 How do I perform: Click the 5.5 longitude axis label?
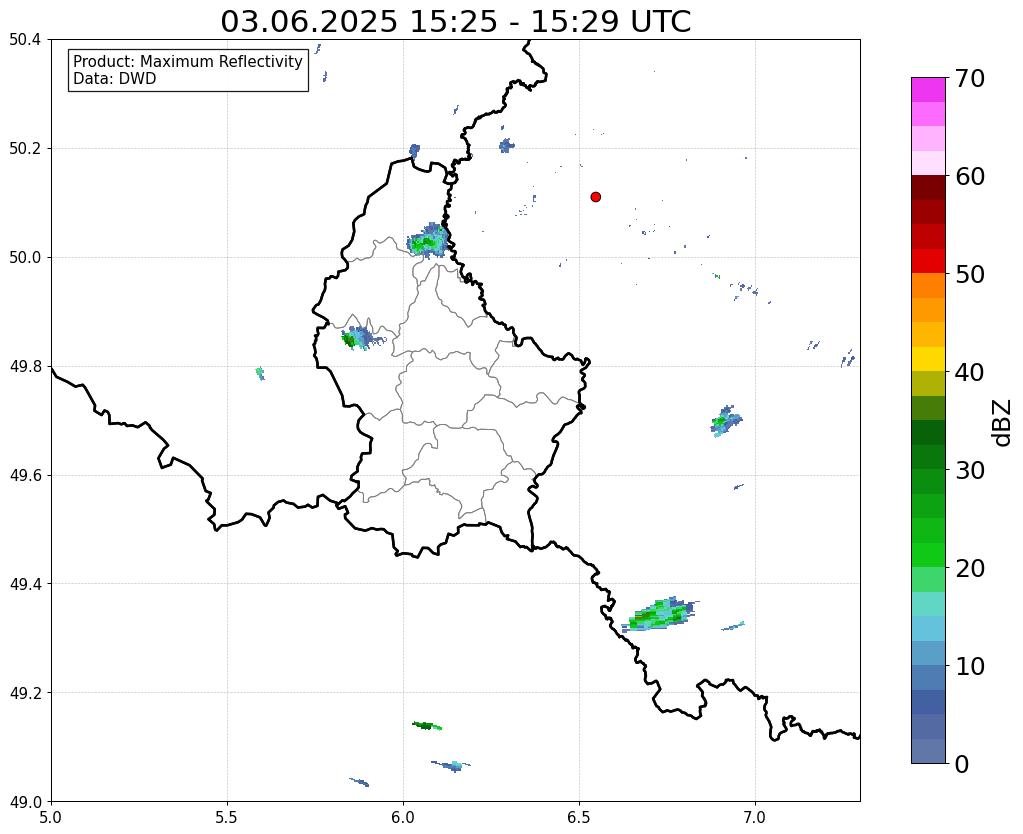pyautogui.click(x=227, y=817)
